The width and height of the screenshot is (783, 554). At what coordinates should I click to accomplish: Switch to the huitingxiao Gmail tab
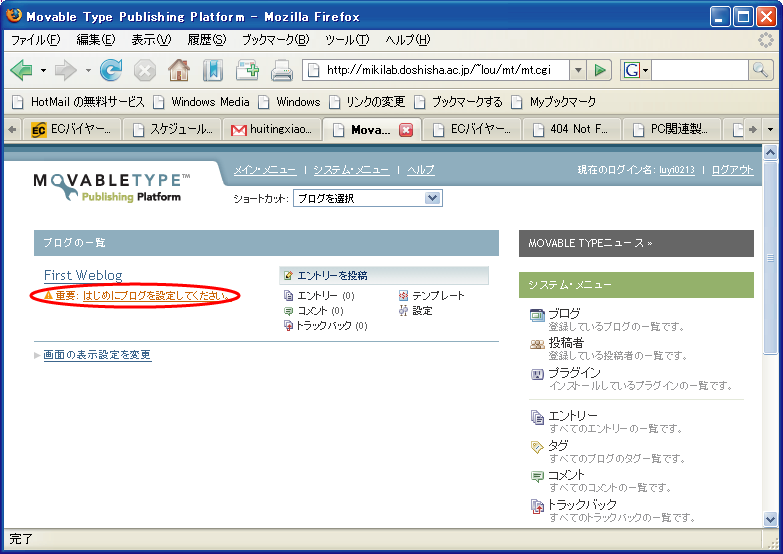(x=272, y=130)
